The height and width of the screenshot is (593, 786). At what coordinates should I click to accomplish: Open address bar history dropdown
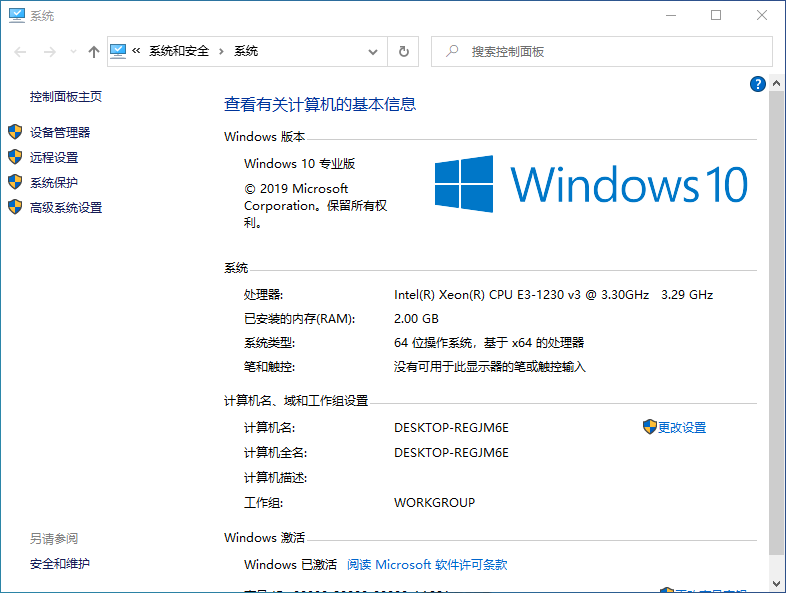click(372, 52)
